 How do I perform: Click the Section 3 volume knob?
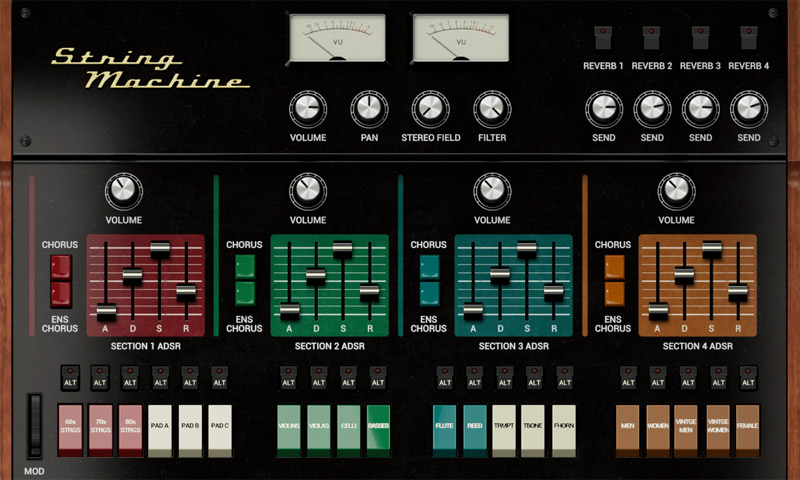[x=491, y=190]
